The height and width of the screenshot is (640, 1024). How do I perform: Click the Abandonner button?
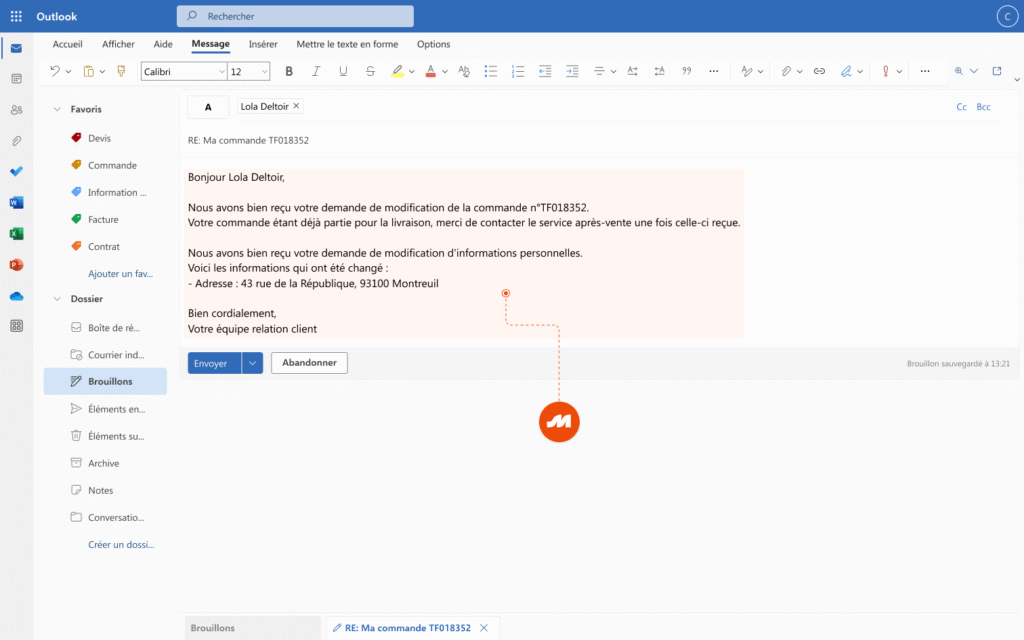click(x=309, y=363)
